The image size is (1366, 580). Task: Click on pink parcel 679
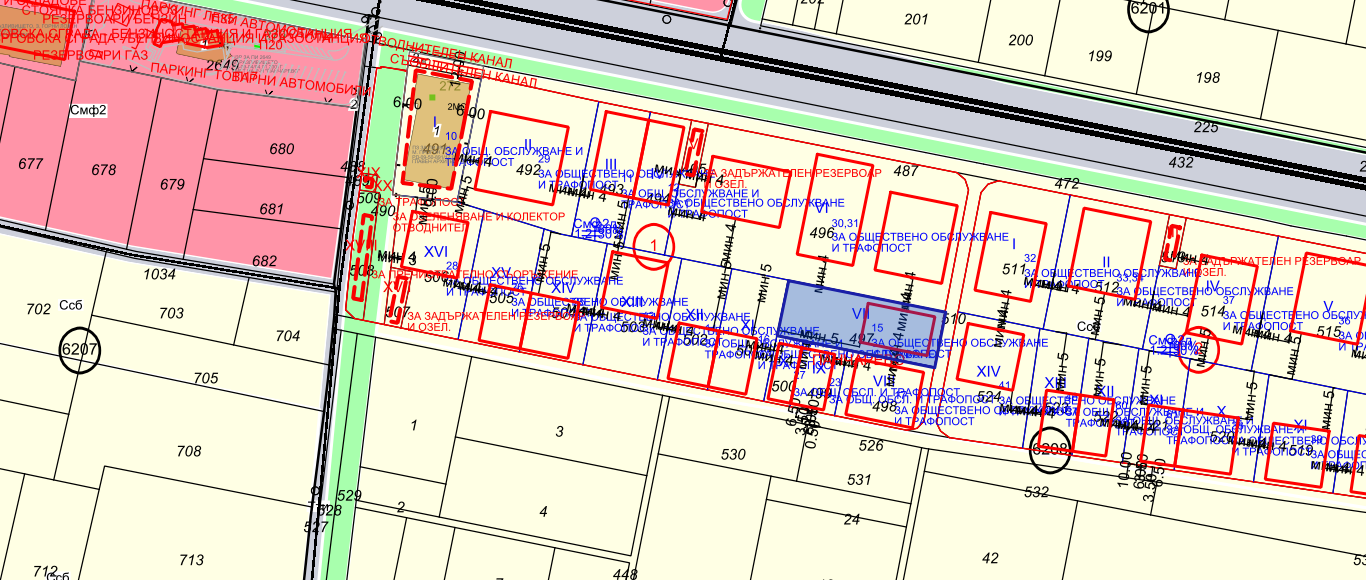click(172, 184)
